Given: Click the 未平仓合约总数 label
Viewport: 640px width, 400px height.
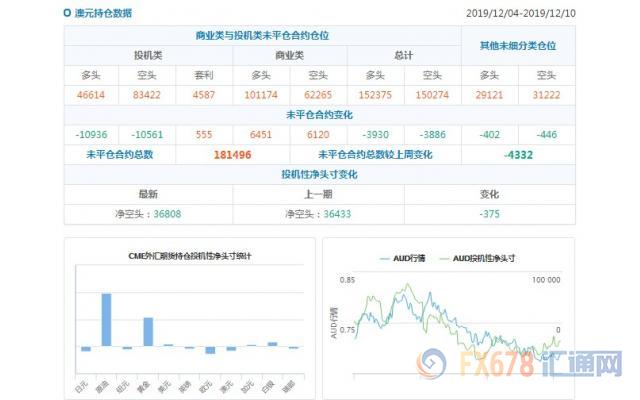Looking at the screenshot, I should click(120, 155).
